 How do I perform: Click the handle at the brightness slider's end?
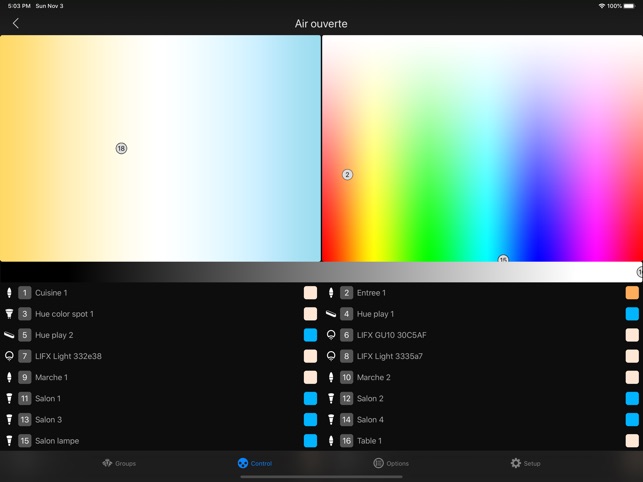(639, 272)
